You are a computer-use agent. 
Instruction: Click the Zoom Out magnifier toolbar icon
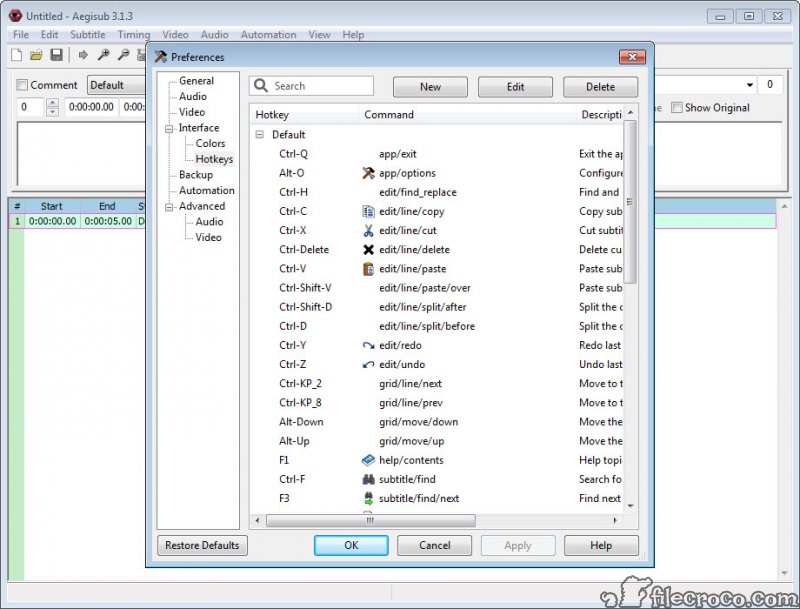coord(123,55)
